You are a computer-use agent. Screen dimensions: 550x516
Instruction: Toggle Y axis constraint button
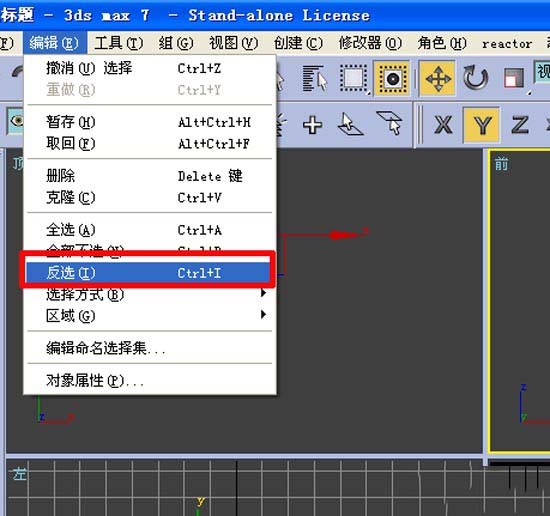tap(481, 125)
